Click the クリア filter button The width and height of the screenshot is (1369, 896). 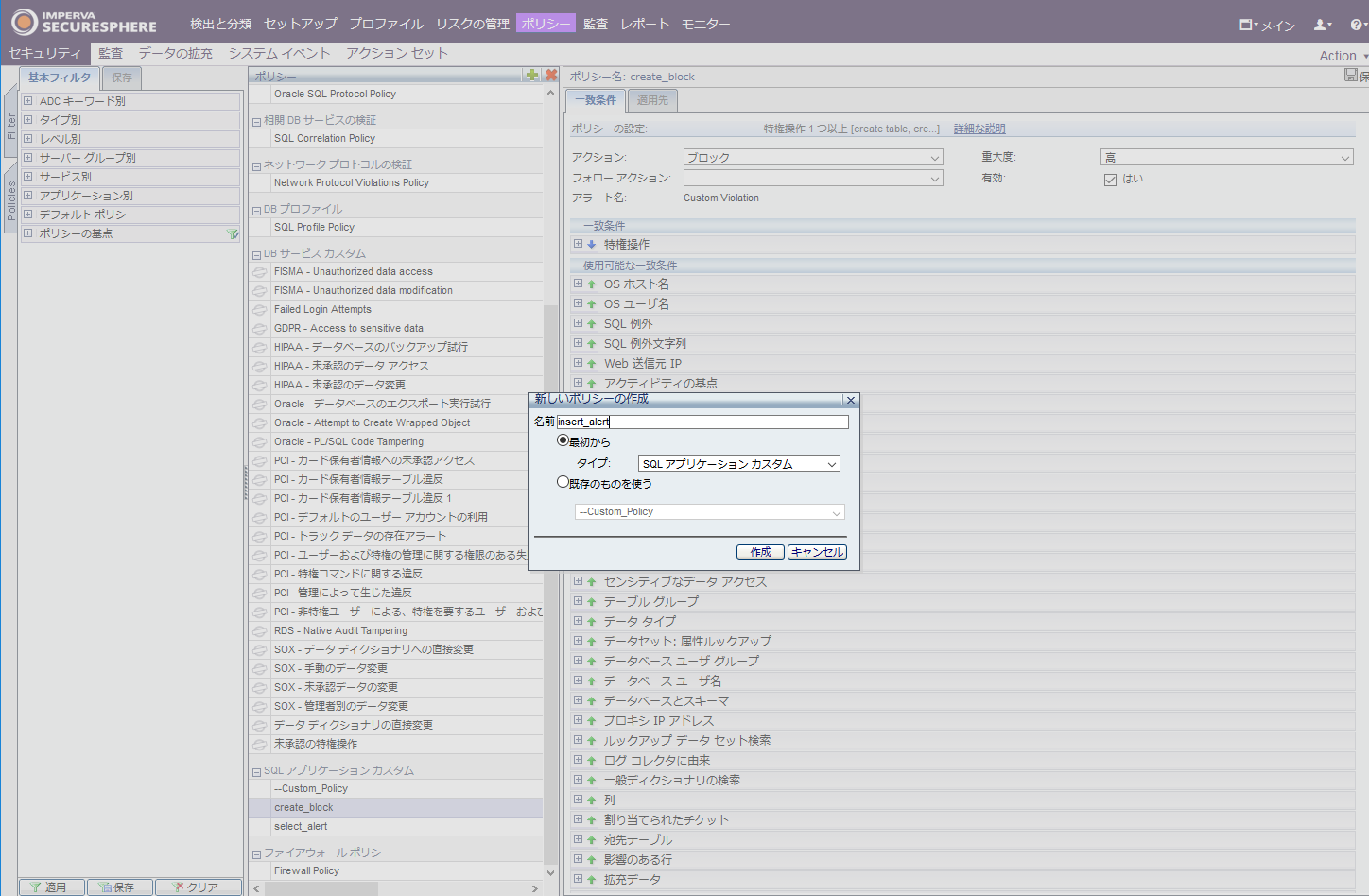click(x=198, y=887)
